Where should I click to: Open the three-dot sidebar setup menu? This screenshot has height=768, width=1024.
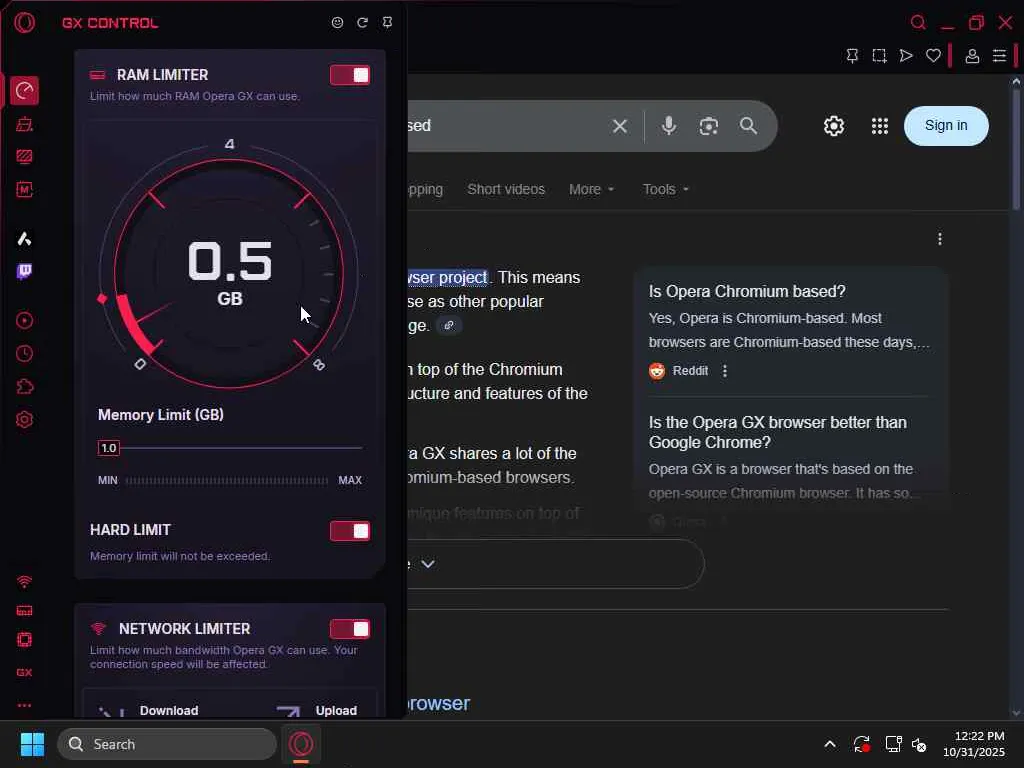[x=24, y=705]
